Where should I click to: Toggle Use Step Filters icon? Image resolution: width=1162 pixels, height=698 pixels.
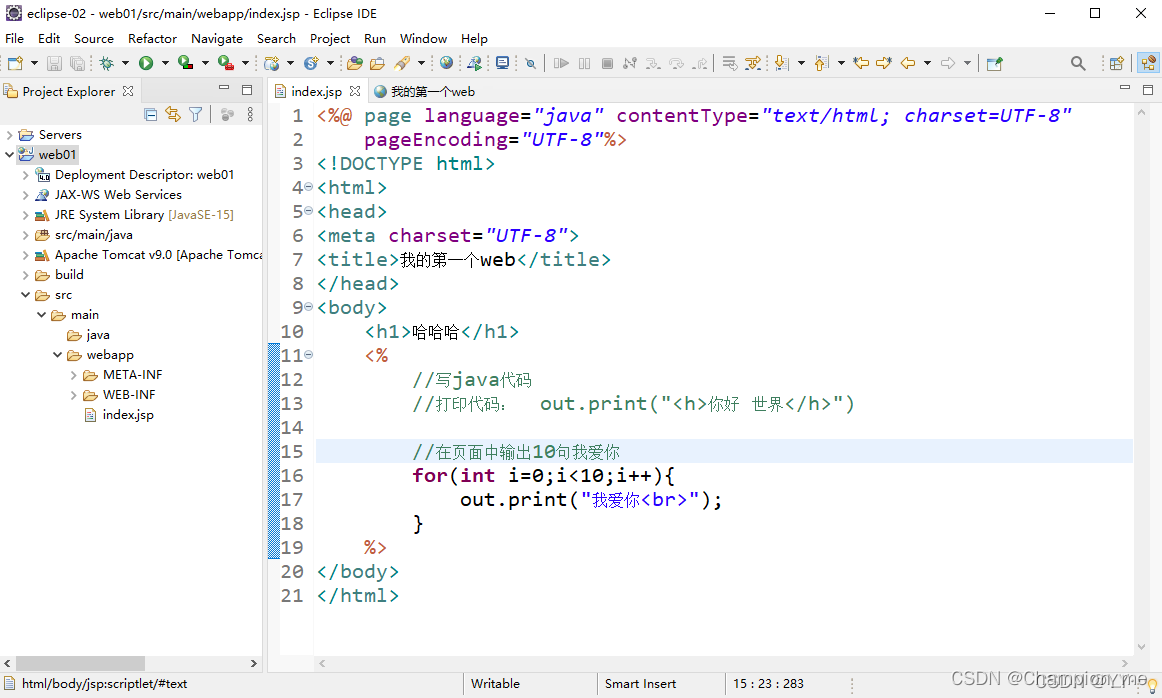[x=753, y=64]
